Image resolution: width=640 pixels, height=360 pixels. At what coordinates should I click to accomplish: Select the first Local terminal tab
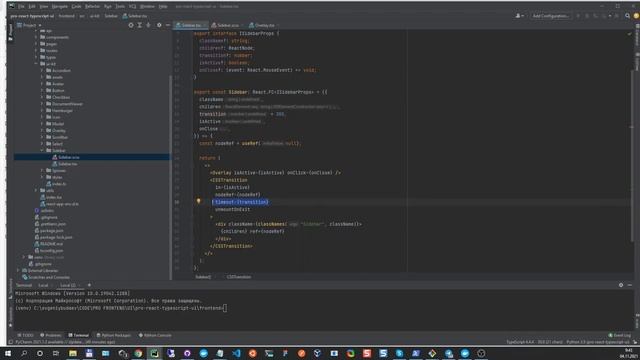point(43,285)
